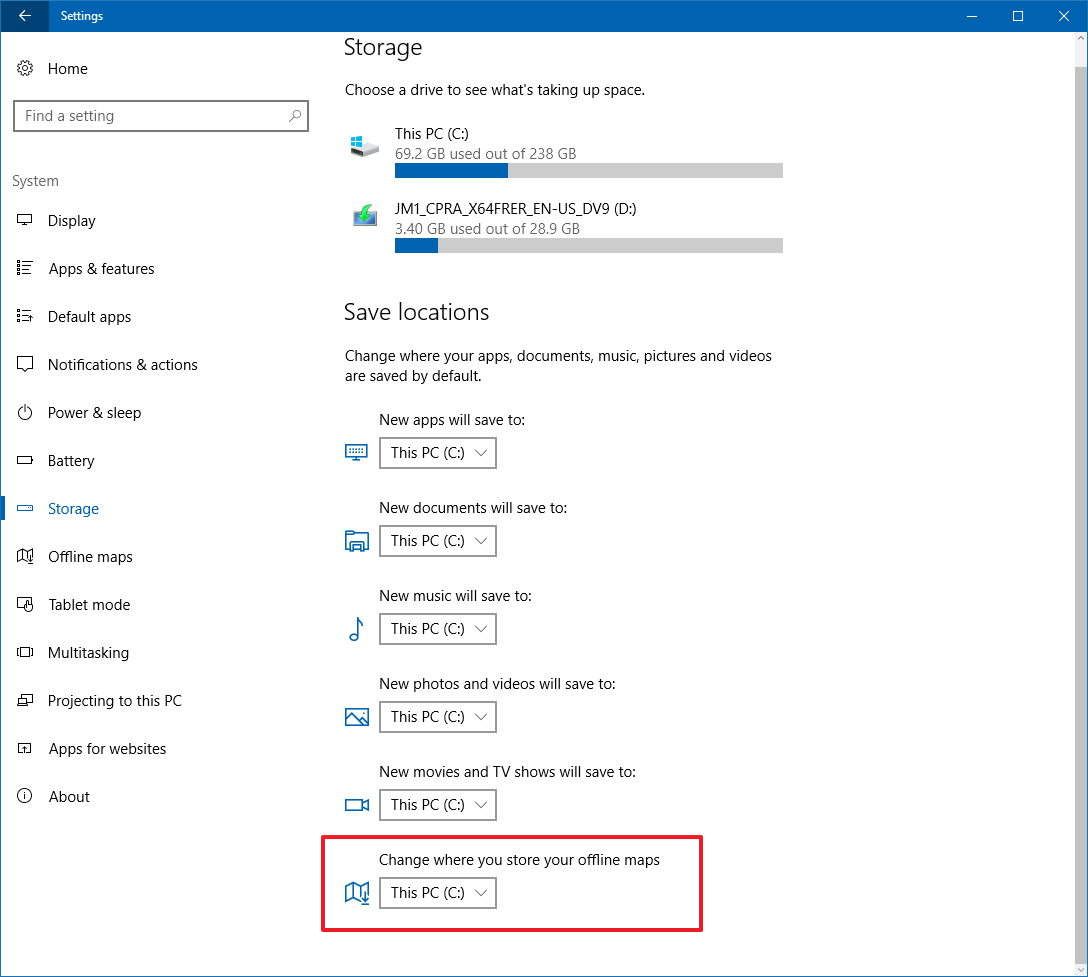Viewport: 1088px width, 977px height.
Task: Click the back arrow button
Action: [24, 16]
